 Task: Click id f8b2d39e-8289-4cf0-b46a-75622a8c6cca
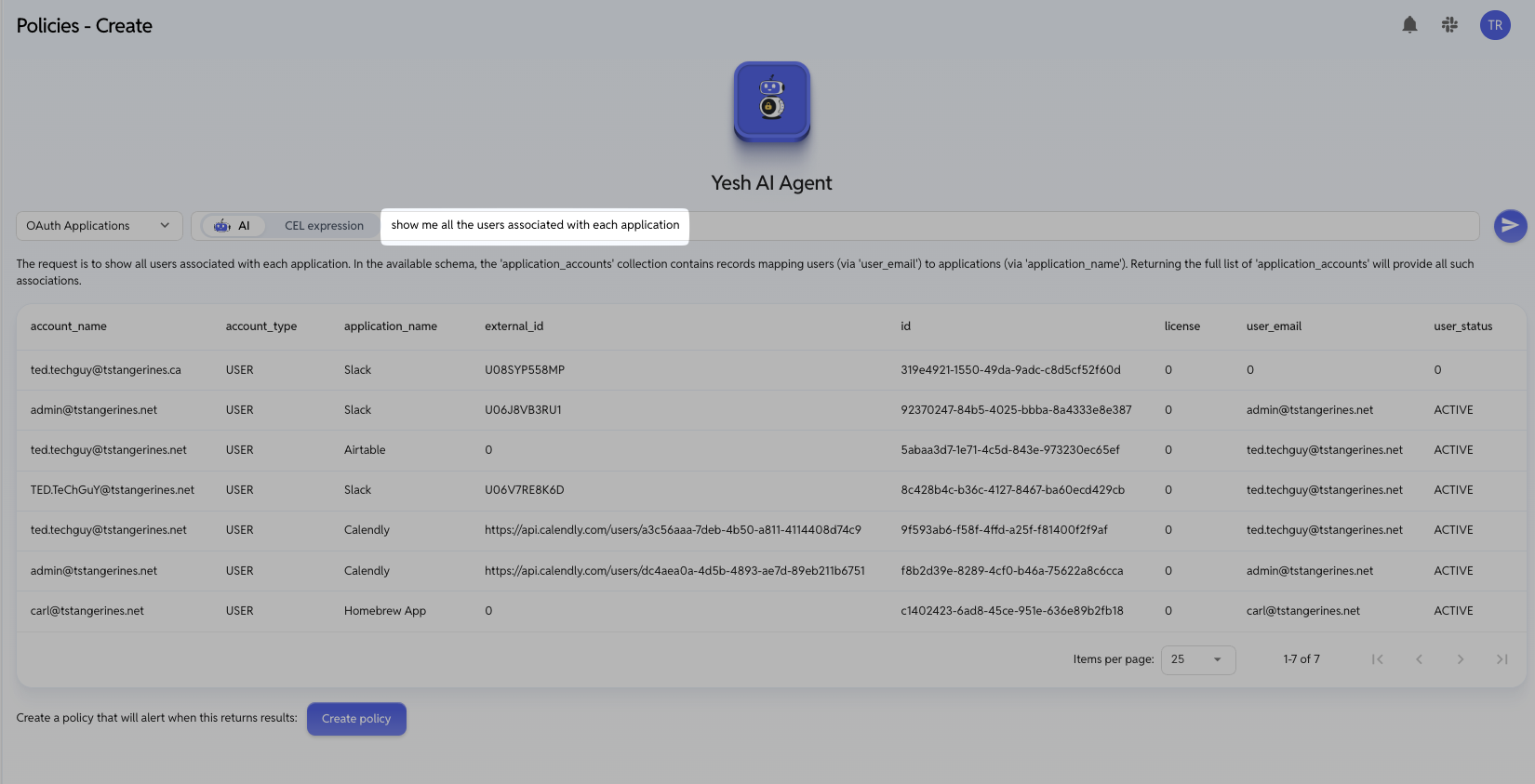(x=1011, y=571)
